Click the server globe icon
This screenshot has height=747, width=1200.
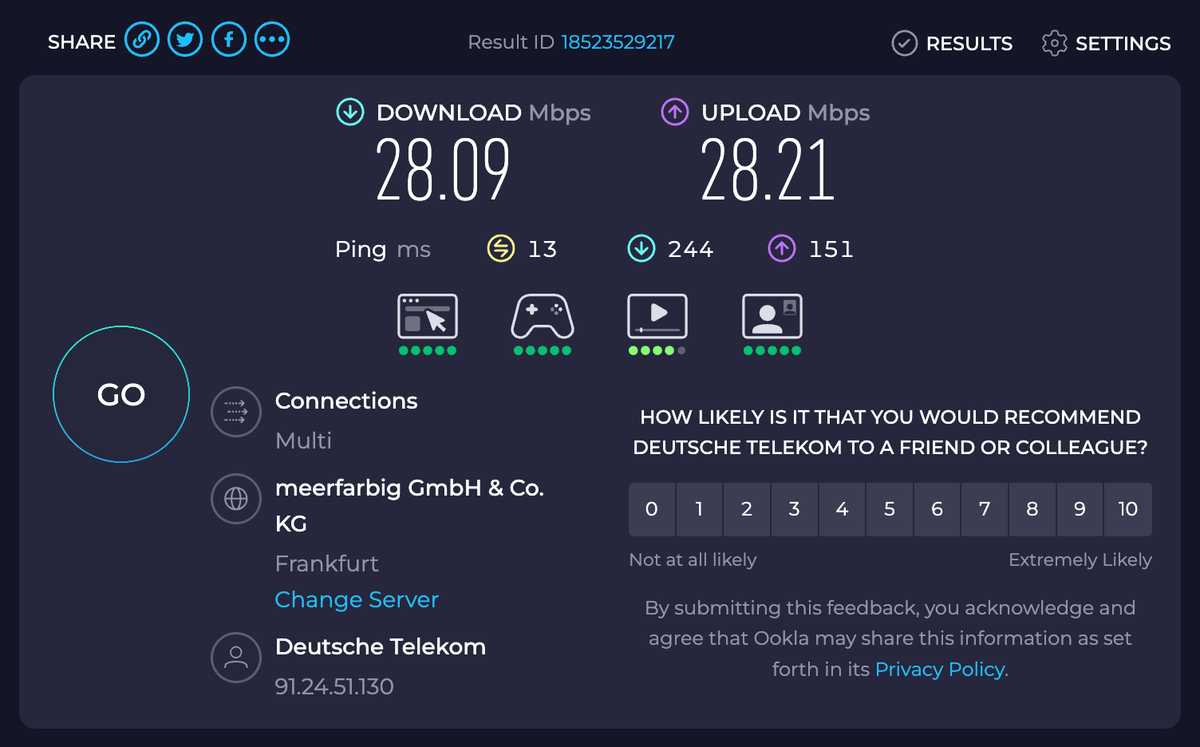coord(236,499)
